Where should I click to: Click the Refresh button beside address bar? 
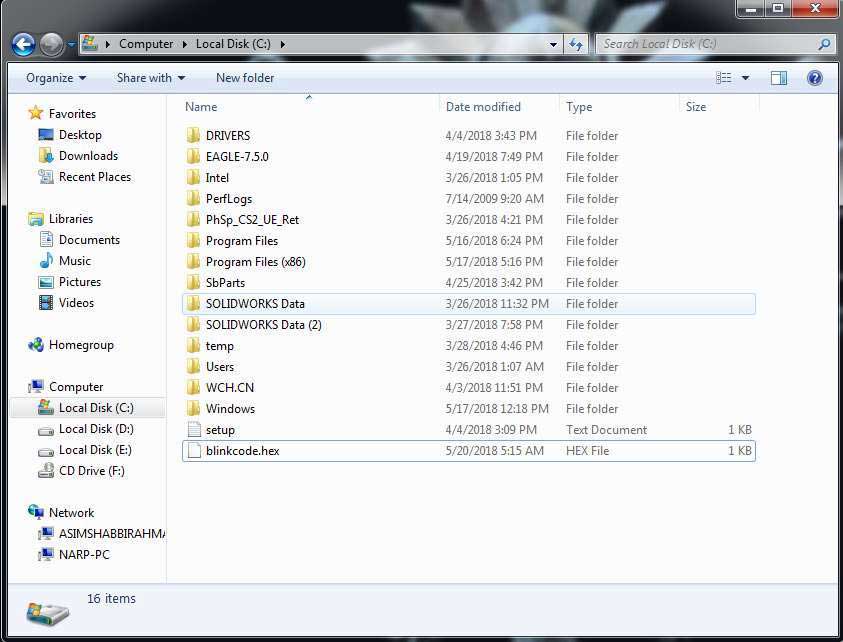point(576,44)
